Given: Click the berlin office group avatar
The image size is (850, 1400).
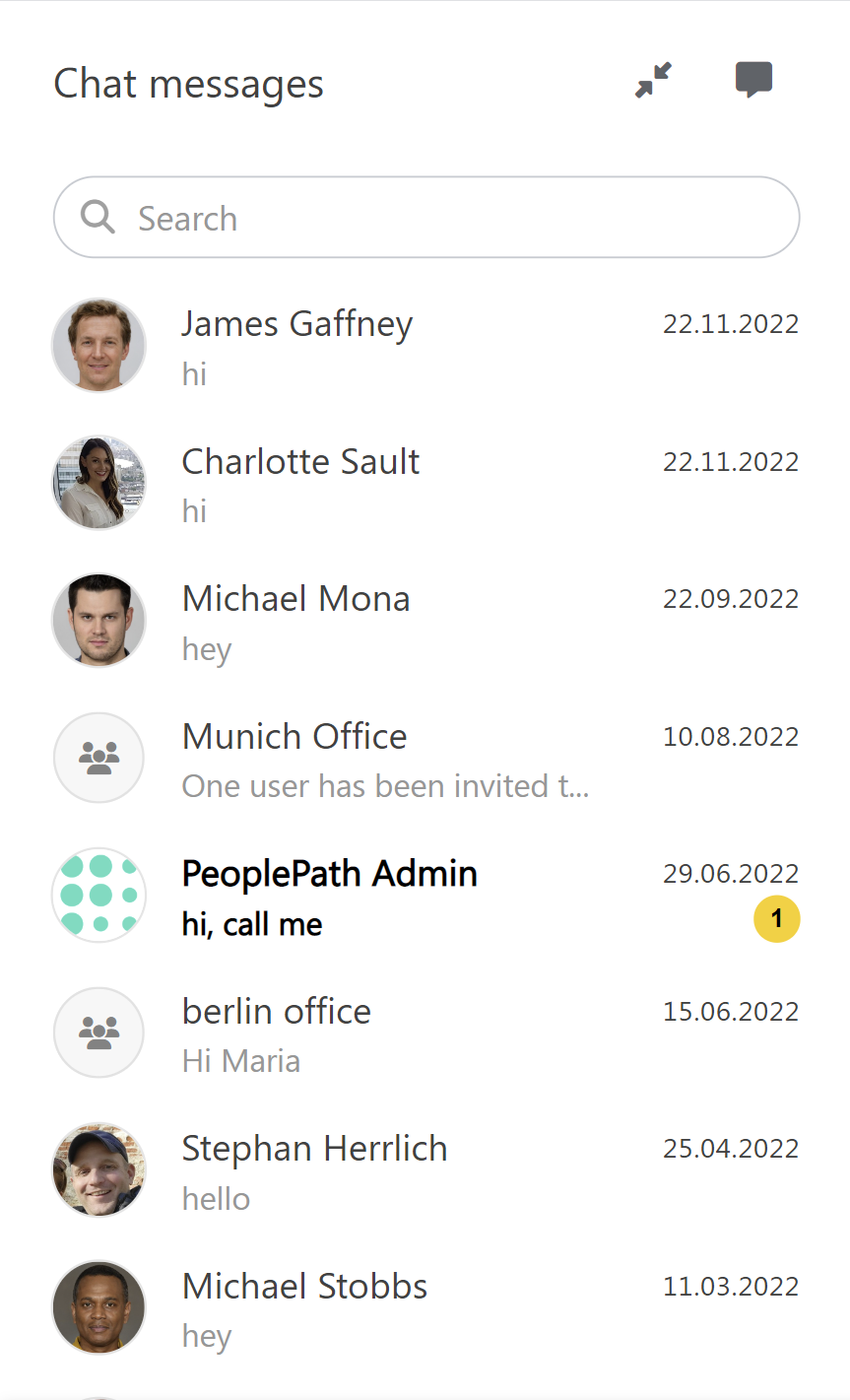Looking at the screenshot, I should (98, 1032).
